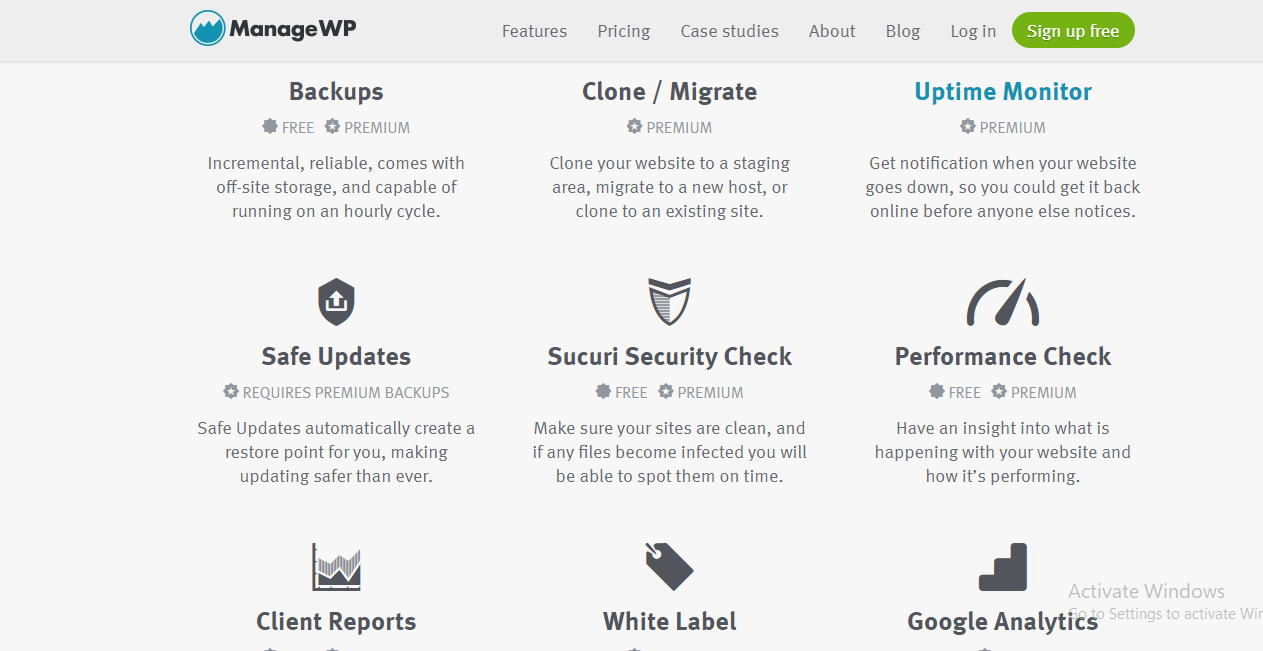Image resolution: width=1263 pixels, height=651 pixels.
Task: Click the PREMIUM badge icon under Backups
Action: tap(332, 127)
